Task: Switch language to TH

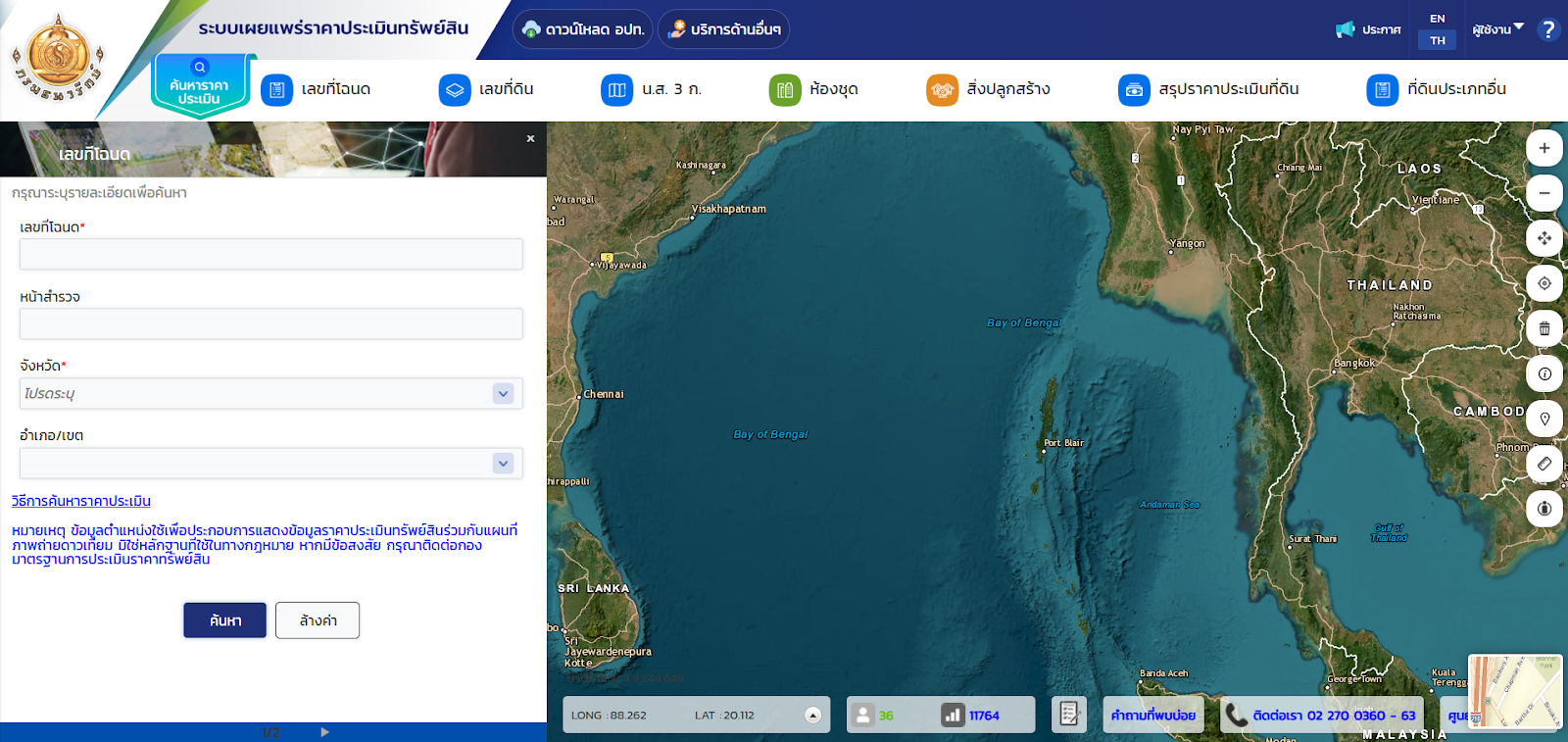Action: coord(1437,40)
